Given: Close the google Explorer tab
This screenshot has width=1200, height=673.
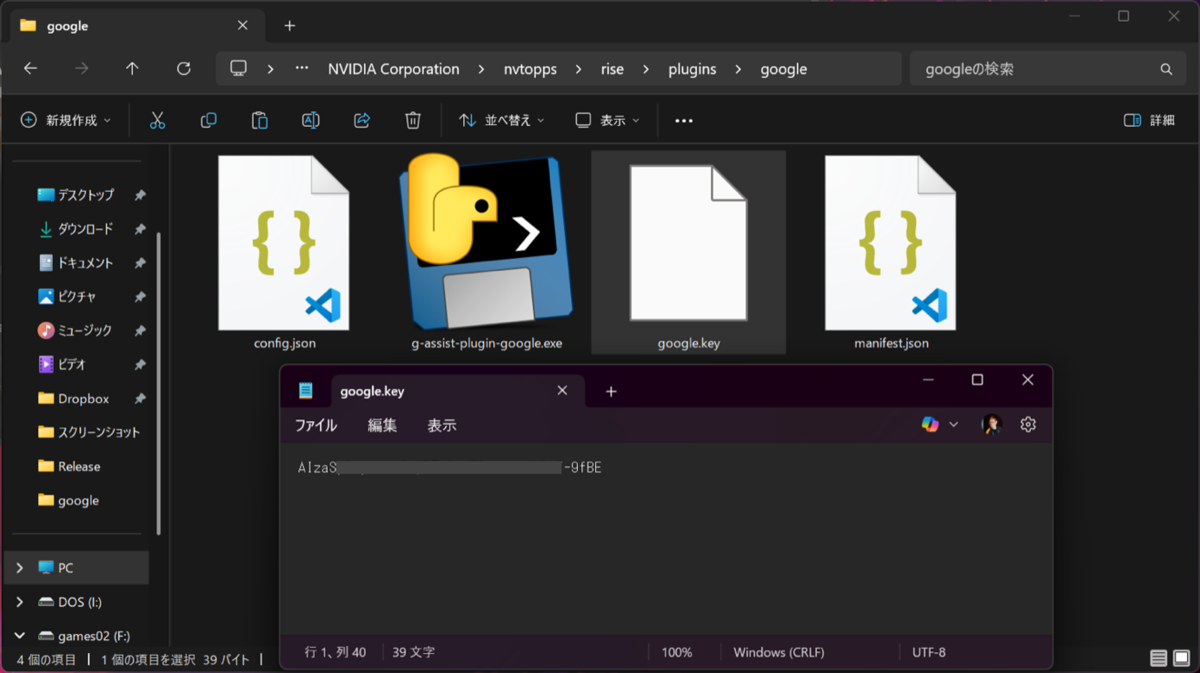Looking at the screenshot, I should [242, 25].
